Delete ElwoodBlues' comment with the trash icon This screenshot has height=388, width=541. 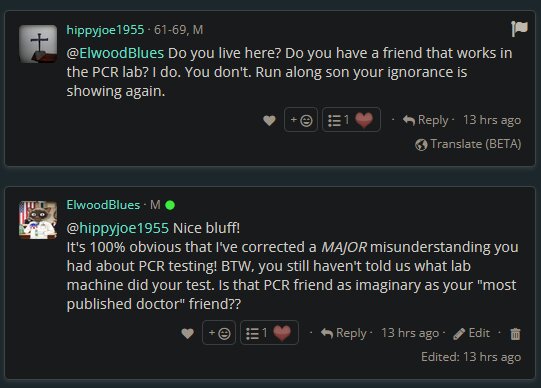(x=515, y=334)
